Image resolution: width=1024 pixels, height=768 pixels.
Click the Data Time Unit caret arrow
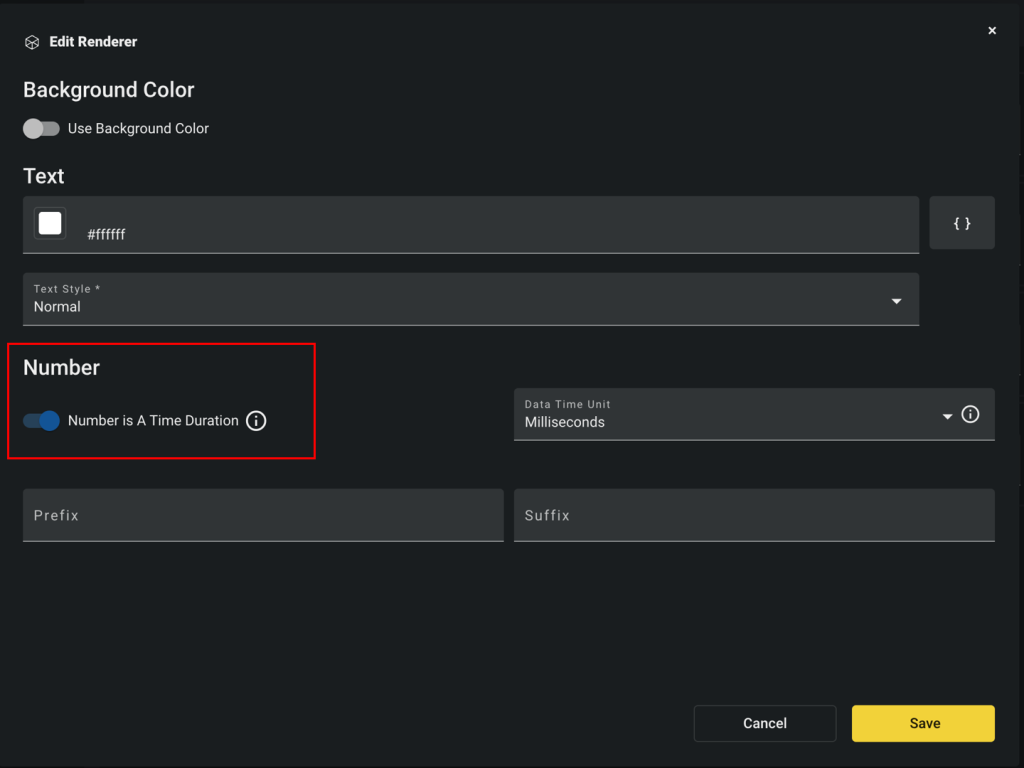click(946, 416)
